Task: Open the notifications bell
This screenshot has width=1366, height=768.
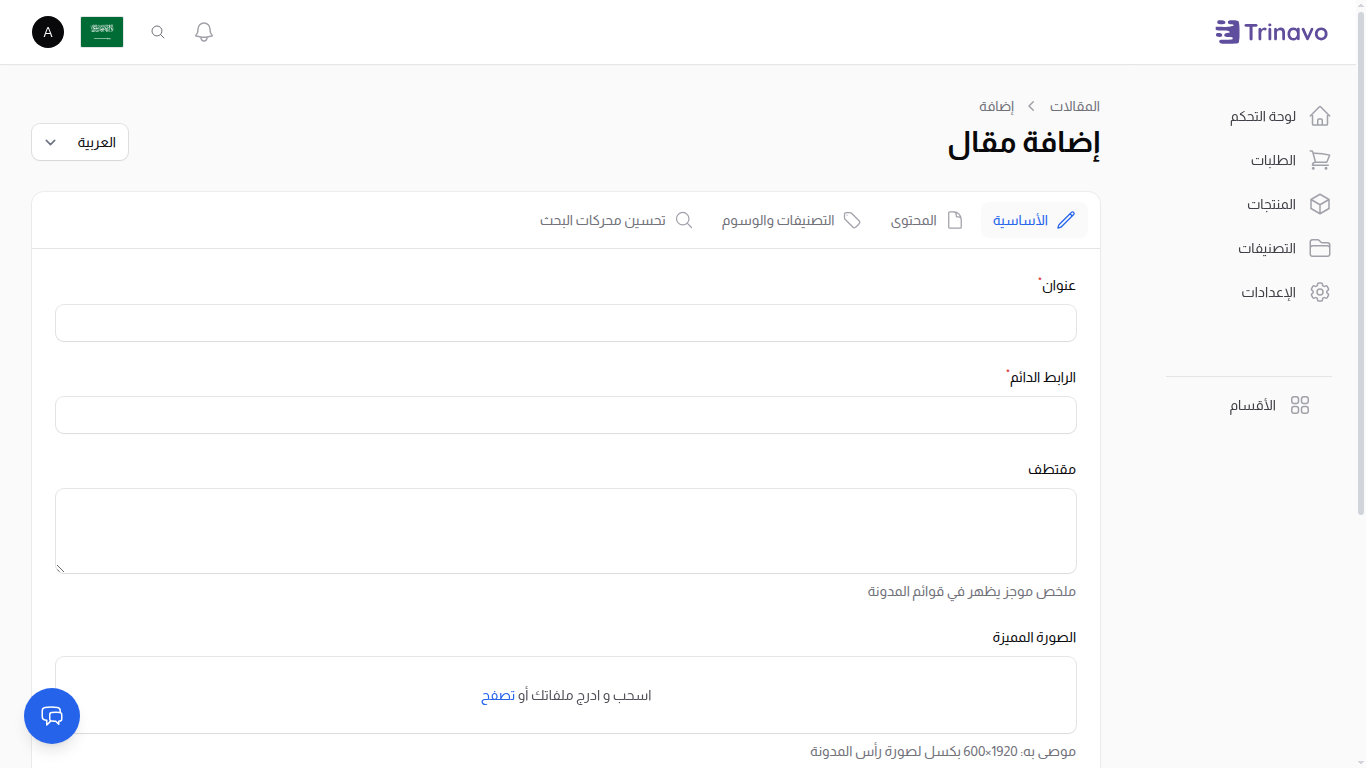Action: point(203,31)
